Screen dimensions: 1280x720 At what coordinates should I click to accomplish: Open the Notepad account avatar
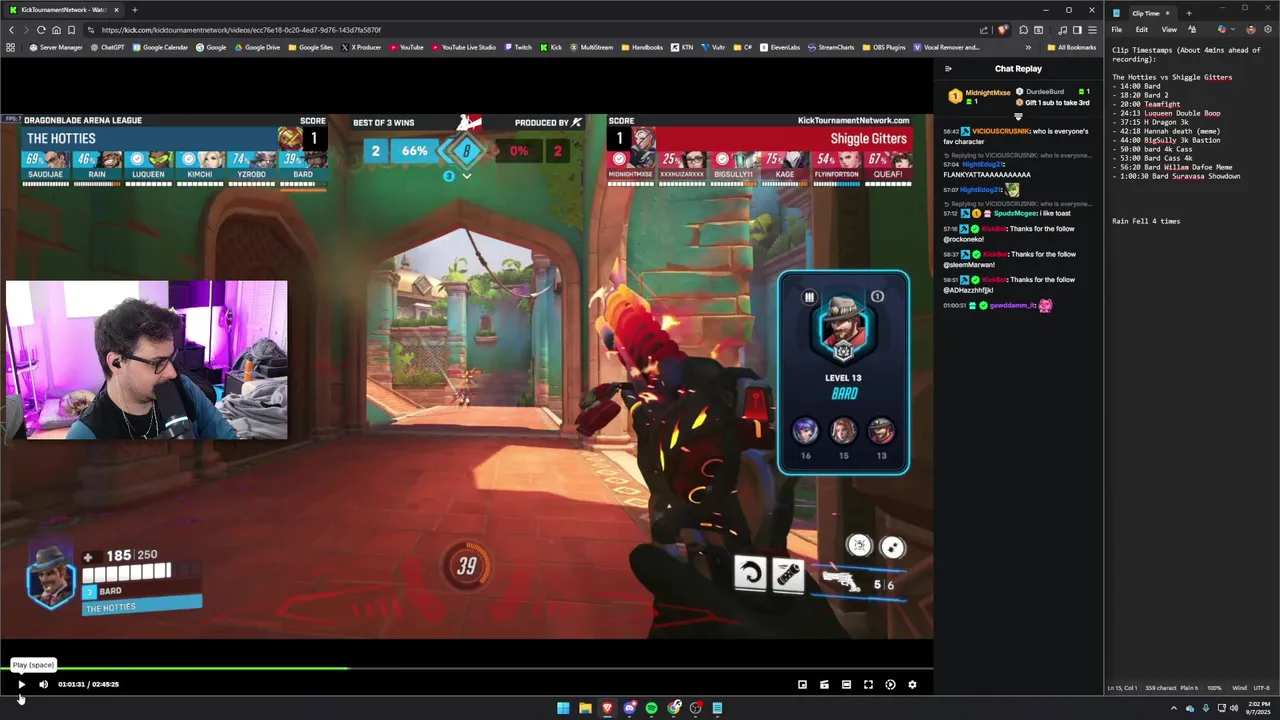(x=1251, y=30)
